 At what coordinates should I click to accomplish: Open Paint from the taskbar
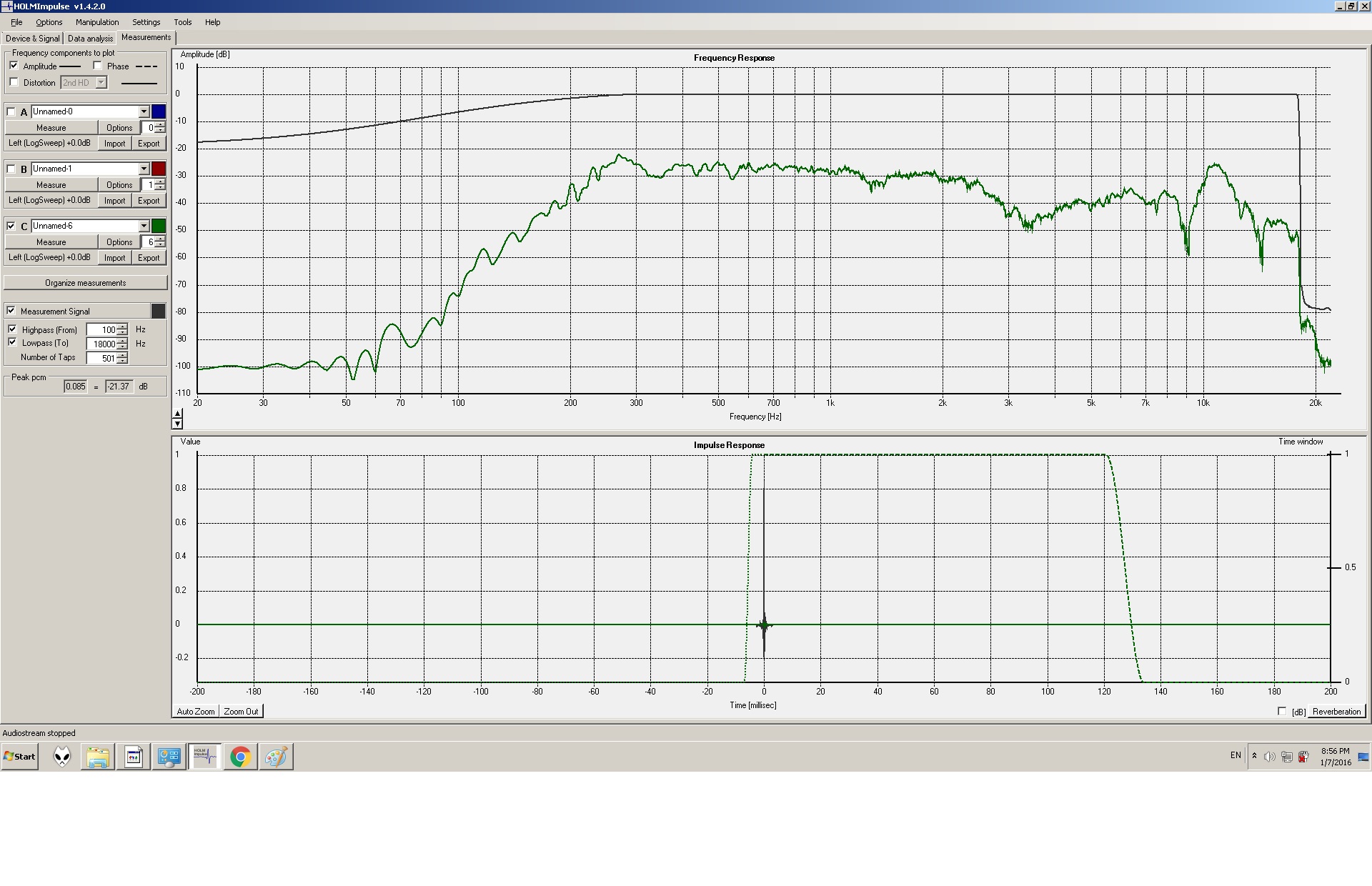coord(277,757)
